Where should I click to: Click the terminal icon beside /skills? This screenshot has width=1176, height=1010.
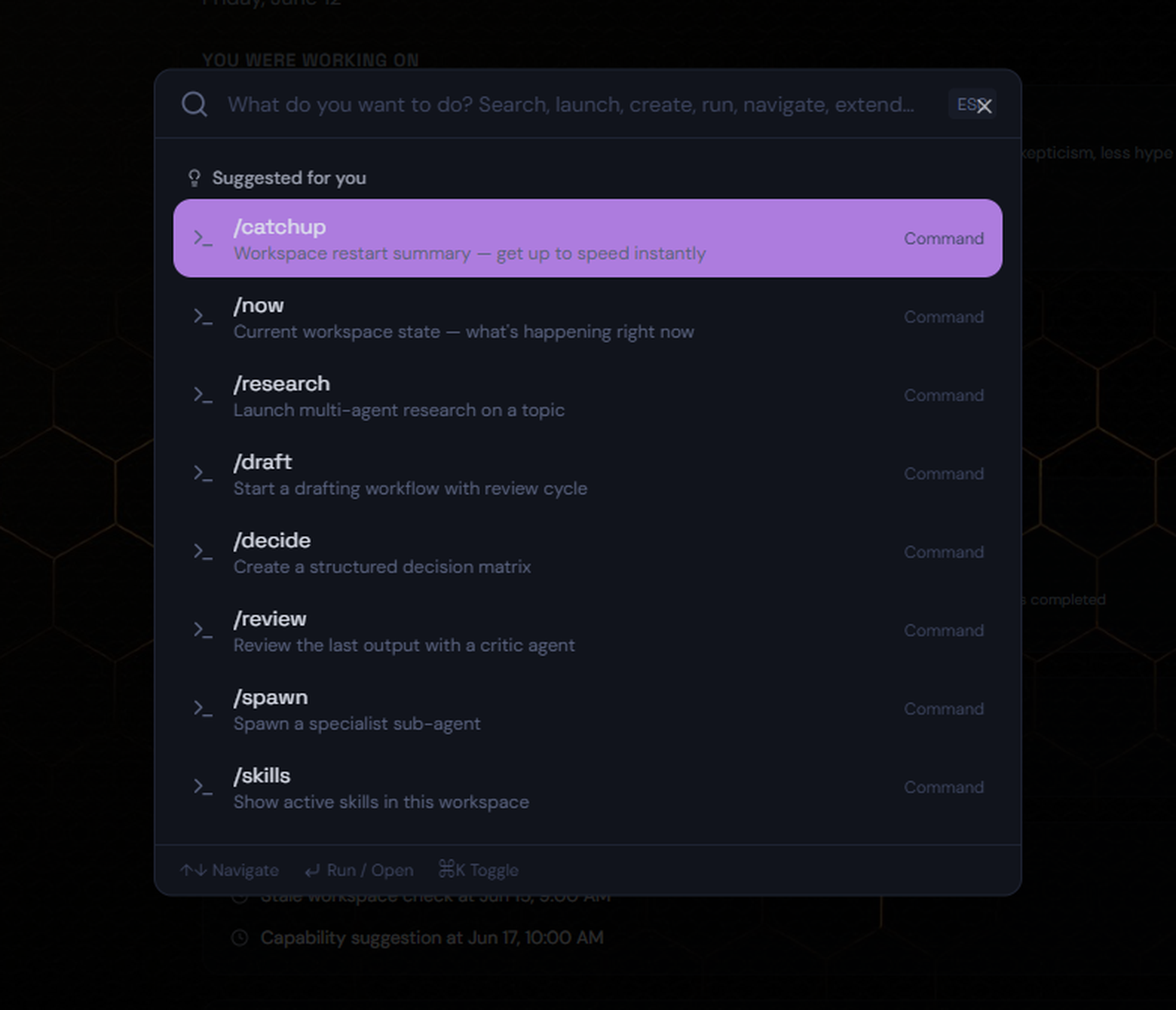click(x=203, y=787)
